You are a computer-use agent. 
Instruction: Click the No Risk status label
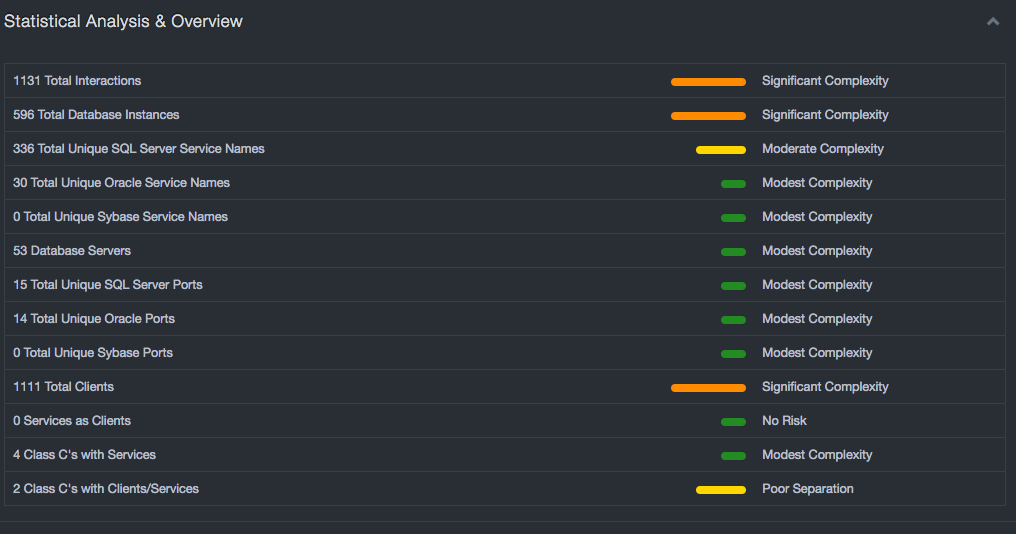point(784,421)
